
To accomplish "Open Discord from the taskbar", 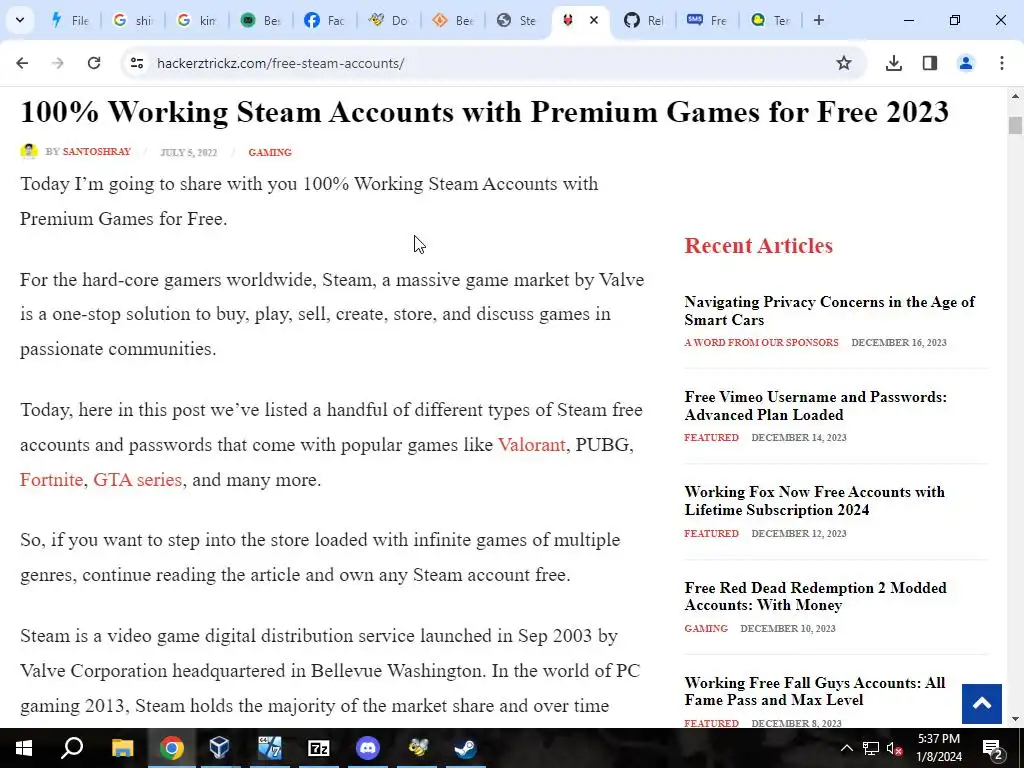I will point(368,748).
